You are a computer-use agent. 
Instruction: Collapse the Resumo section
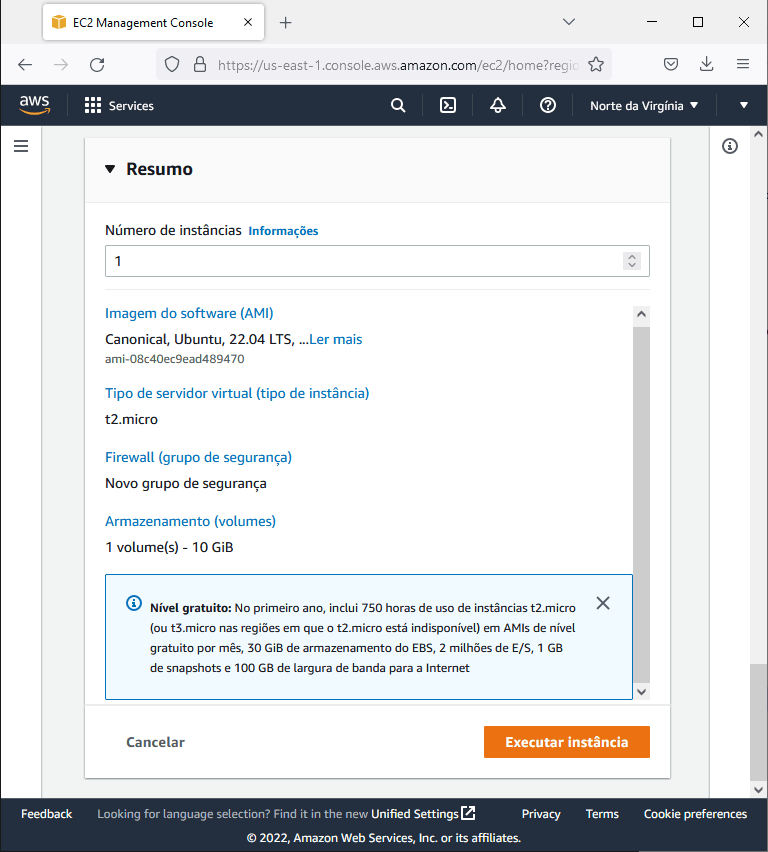tap(110, 169)
